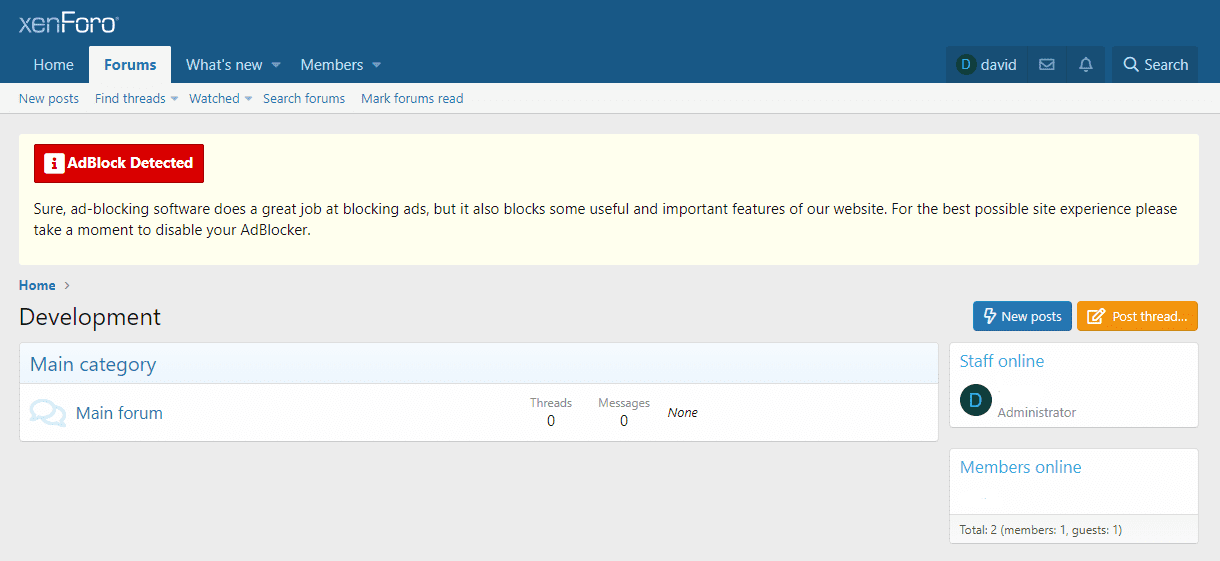The image size is (1220, 561).
Task: Click the administrator avatar under Staff online
Action: [976, 401]
